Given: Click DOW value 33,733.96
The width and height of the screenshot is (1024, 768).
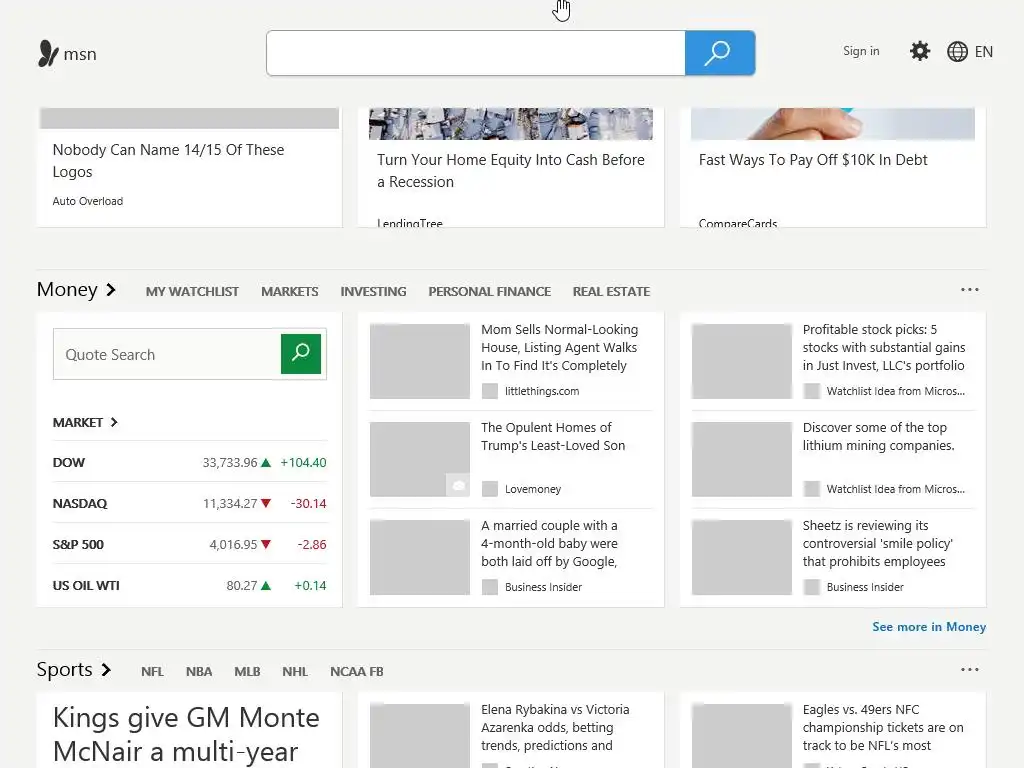Looking at the screenshot, I should click(x=230, y=462).
